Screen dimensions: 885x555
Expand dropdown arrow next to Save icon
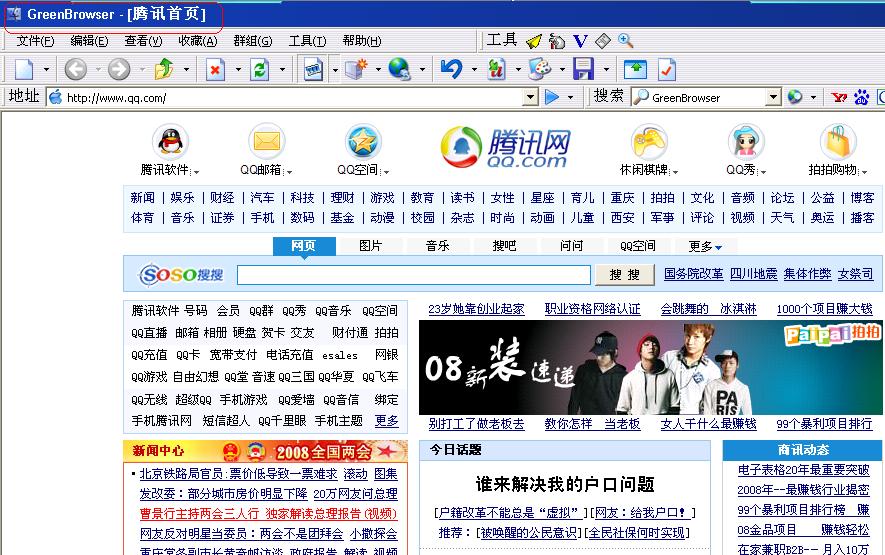click(606, 70)
